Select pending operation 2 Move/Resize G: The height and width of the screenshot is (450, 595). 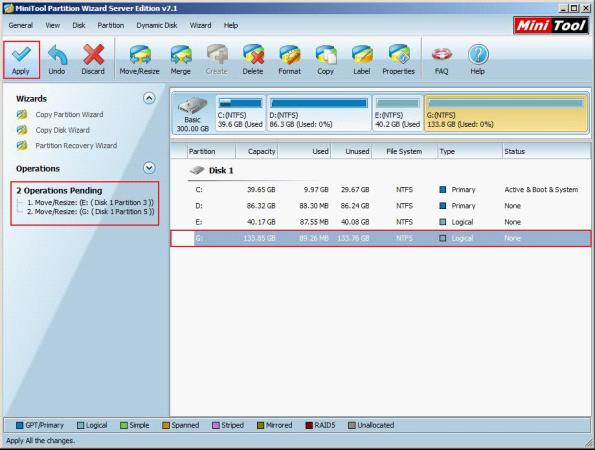click(x=90, y=212)
